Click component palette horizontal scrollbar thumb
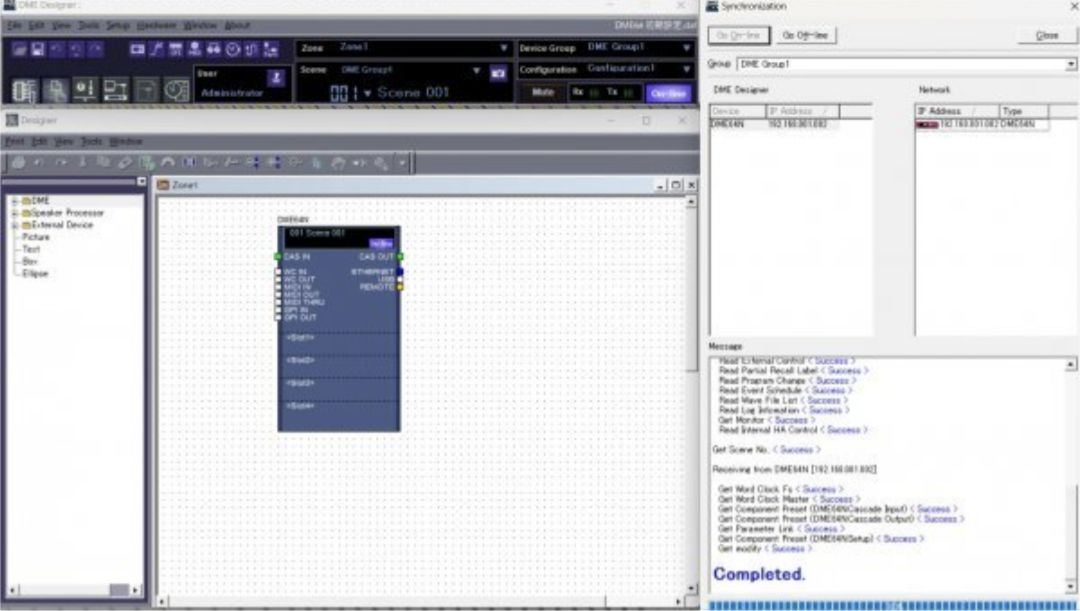The width and height of the screenshot is (1080, 611). [x=119, y=590]
